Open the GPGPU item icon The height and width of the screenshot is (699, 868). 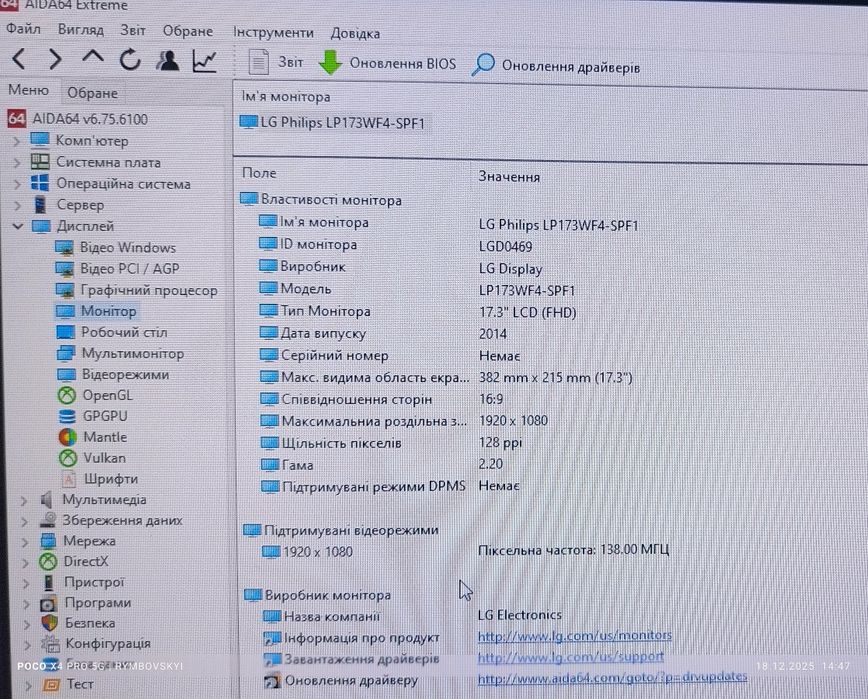coord(67,416)
